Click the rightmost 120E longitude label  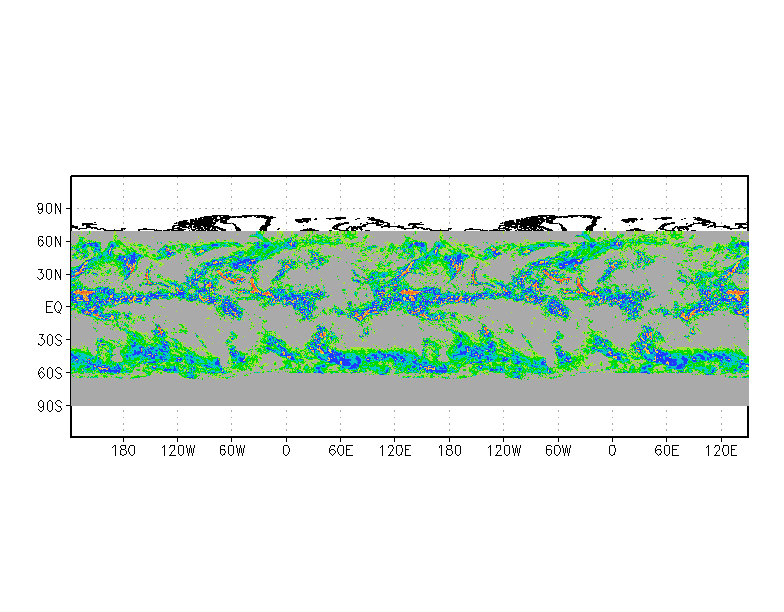click(721, 451)
